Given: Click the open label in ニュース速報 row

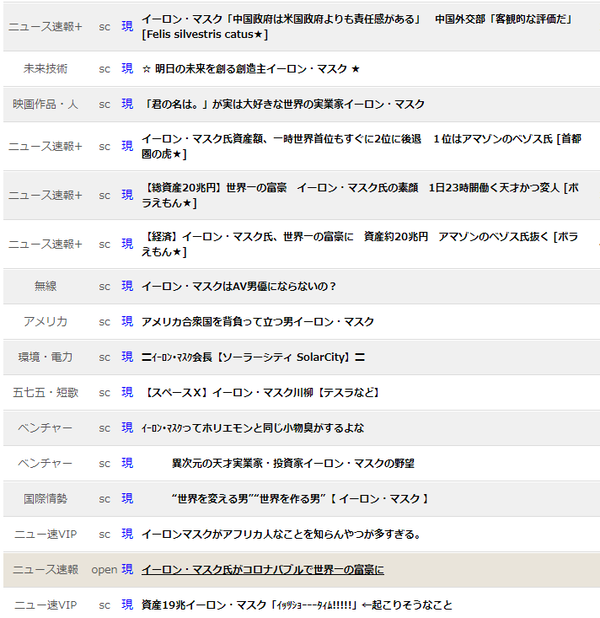Looking at the screenshot, I should coord(104,570).
